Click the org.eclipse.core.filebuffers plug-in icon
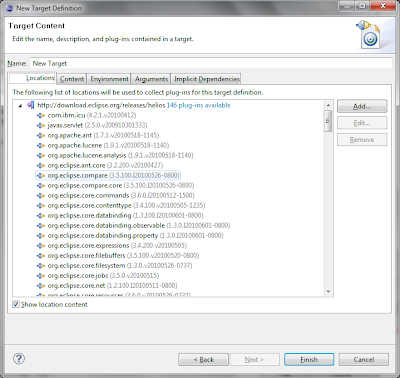This screenshot has height=378, width=400. (41, 255)
